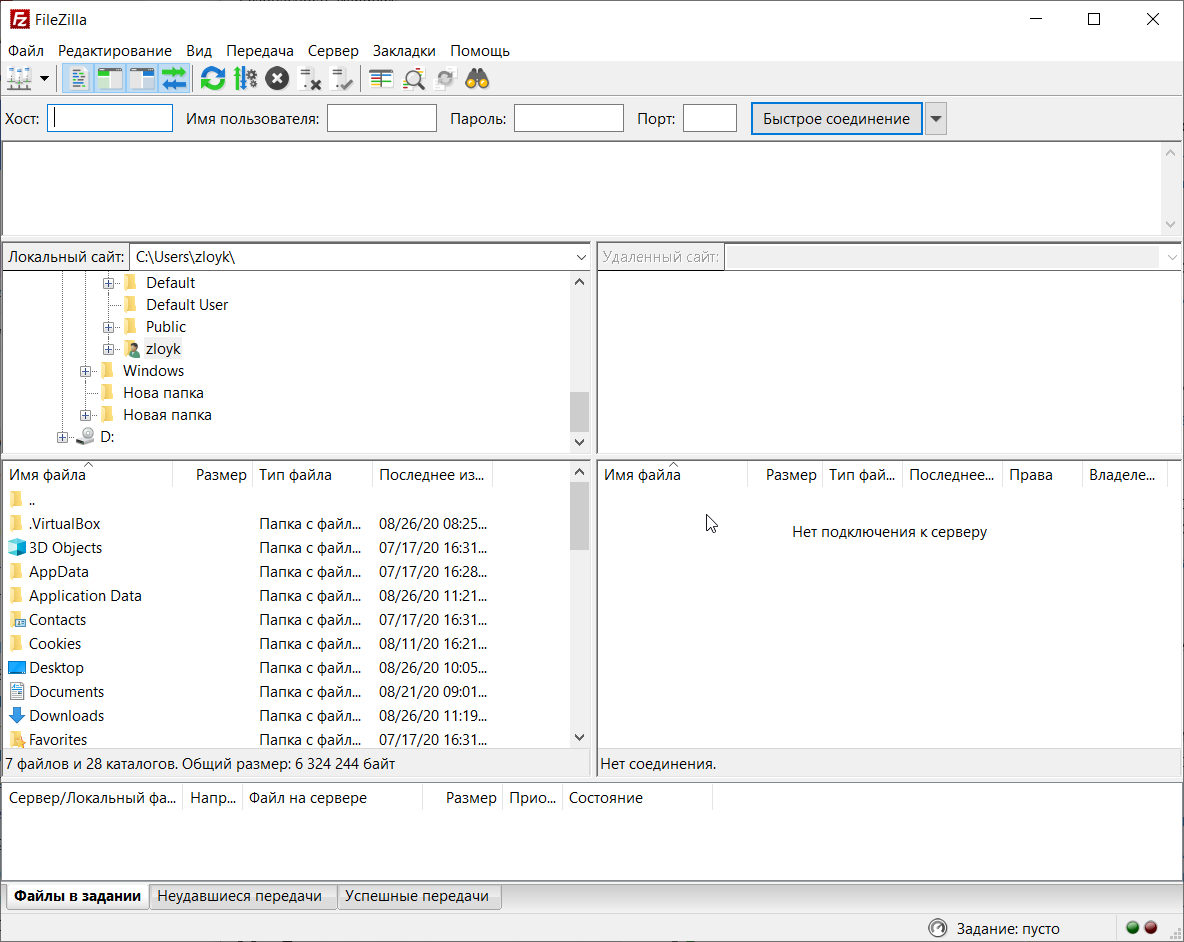This screenshot has width=1184, height=942.
Task: Click the refresh file lists icon
Action: tap(213, 78)
